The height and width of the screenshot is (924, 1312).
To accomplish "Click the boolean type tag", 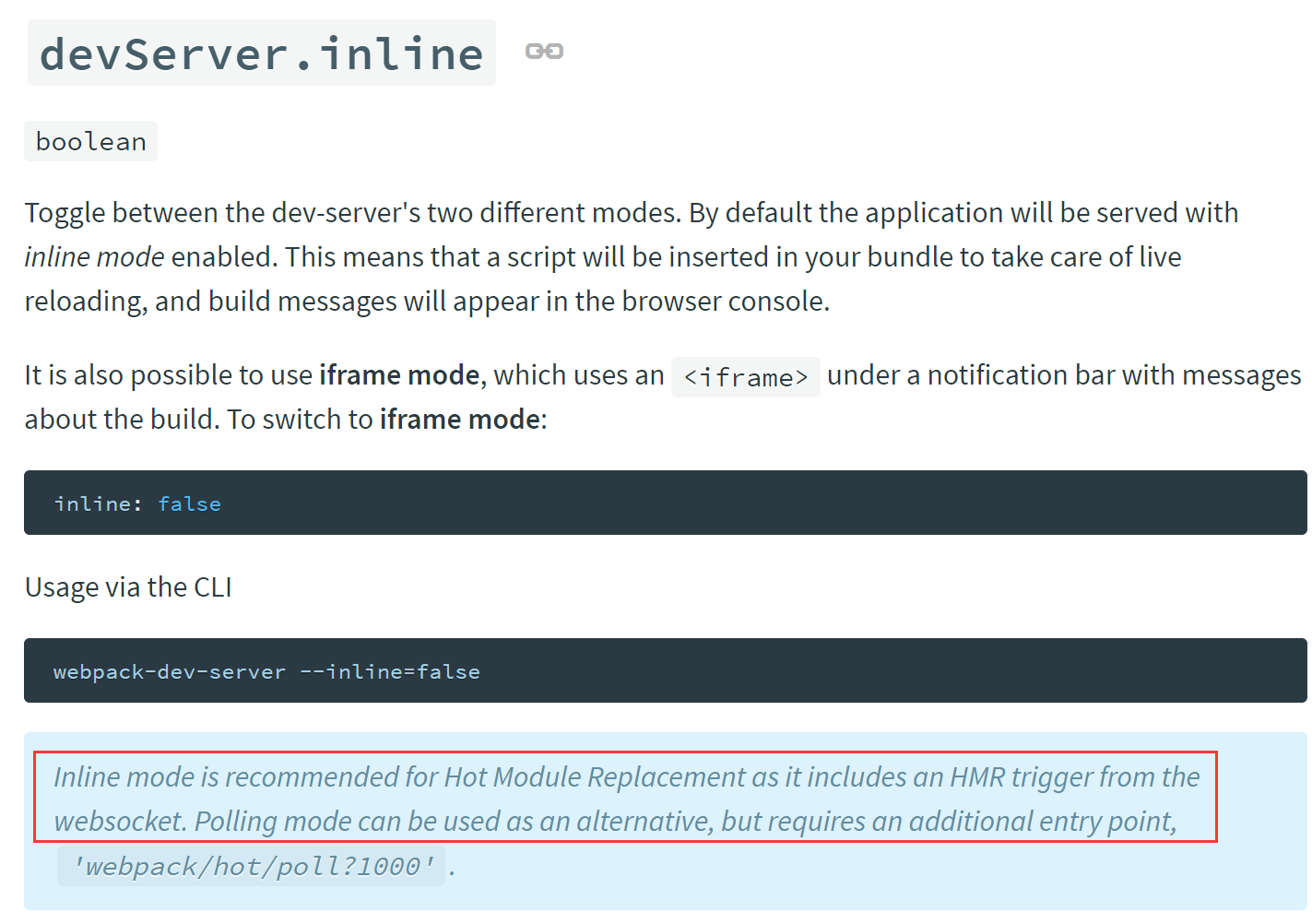I will 90,142.
